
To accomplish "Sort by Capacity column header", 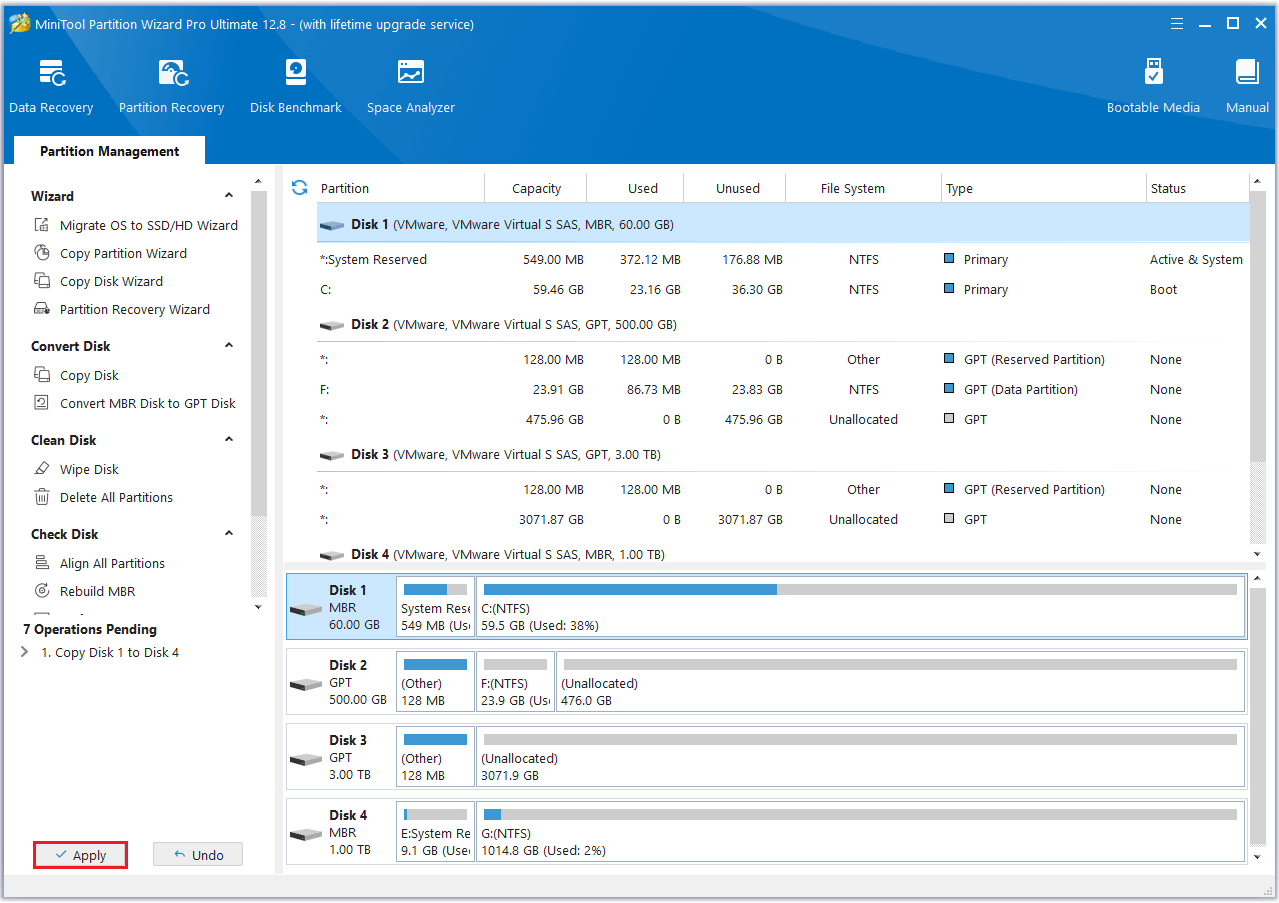I will pos(536,188).
